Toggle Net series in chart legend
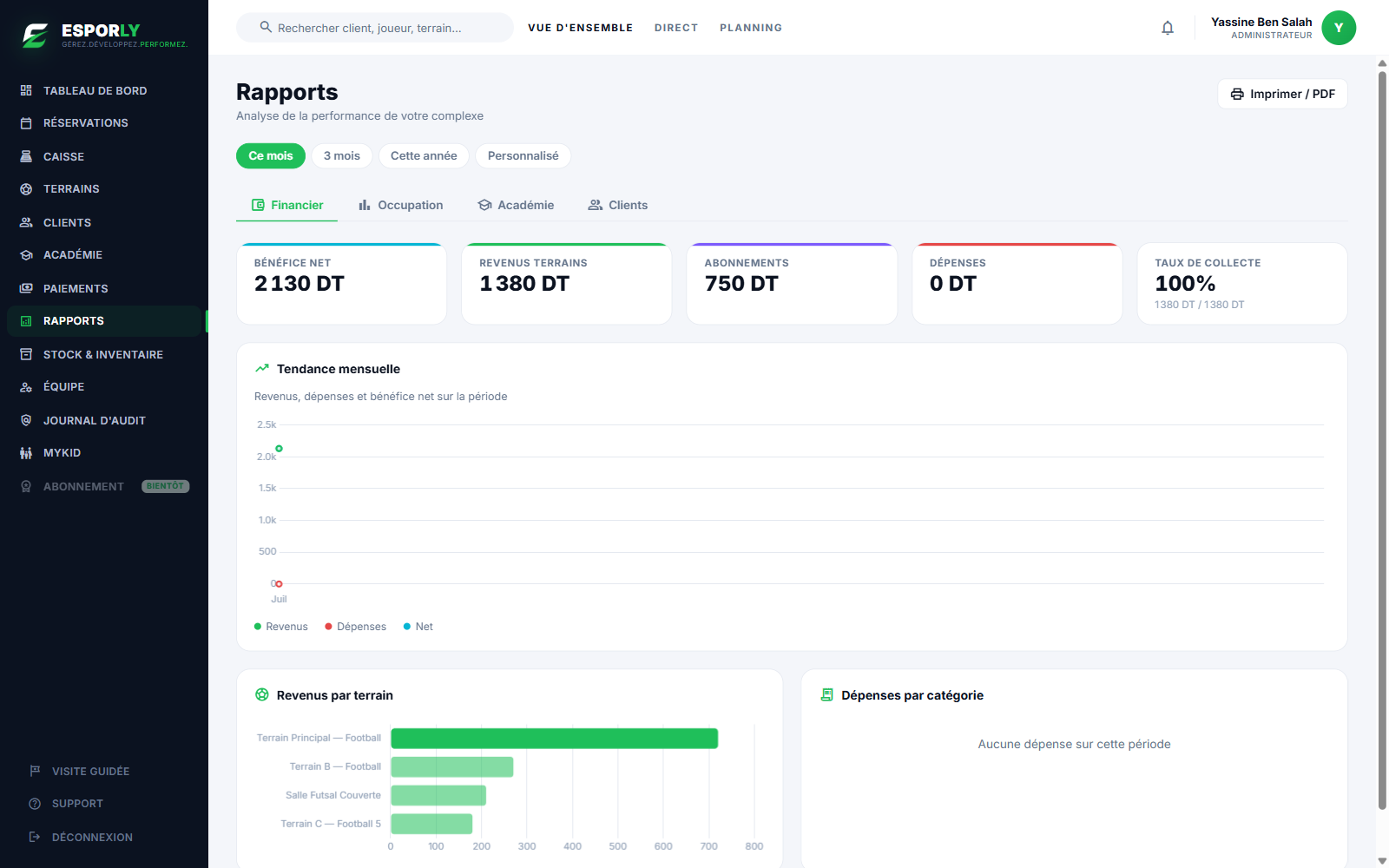 418,627
